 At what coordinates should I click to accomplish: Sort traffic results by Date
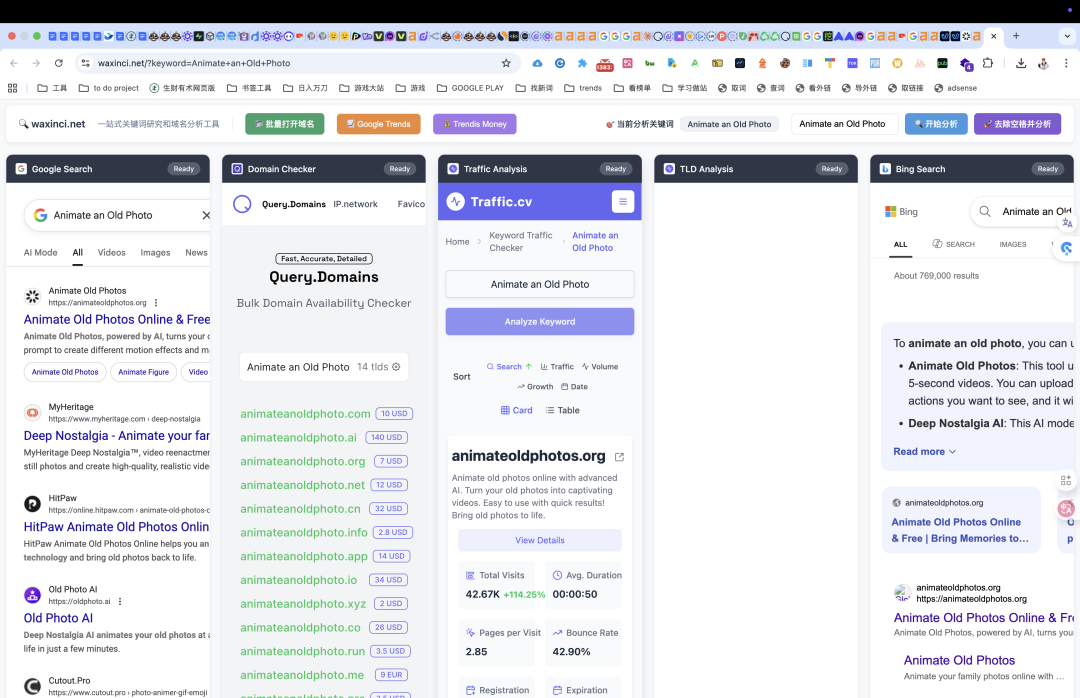574,387
